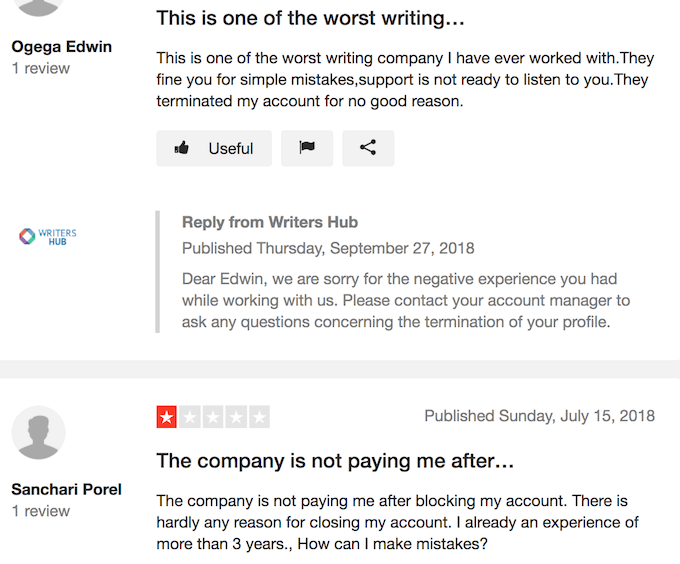Click the thumbs-up icon in Useful button

point(182,148)
